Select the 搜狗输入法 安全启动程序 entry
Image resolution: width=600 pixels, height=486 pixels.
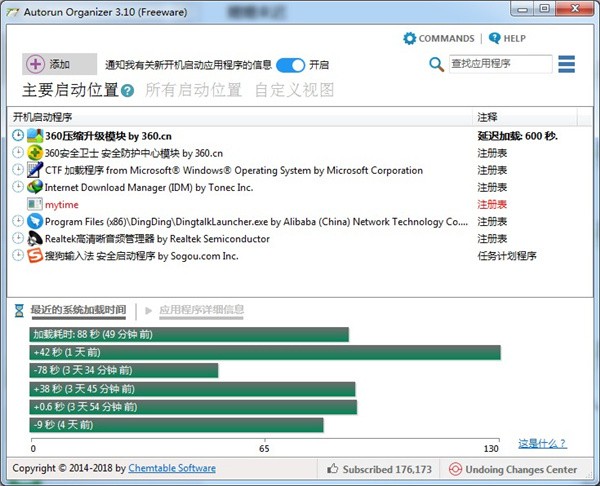(142, 256)
